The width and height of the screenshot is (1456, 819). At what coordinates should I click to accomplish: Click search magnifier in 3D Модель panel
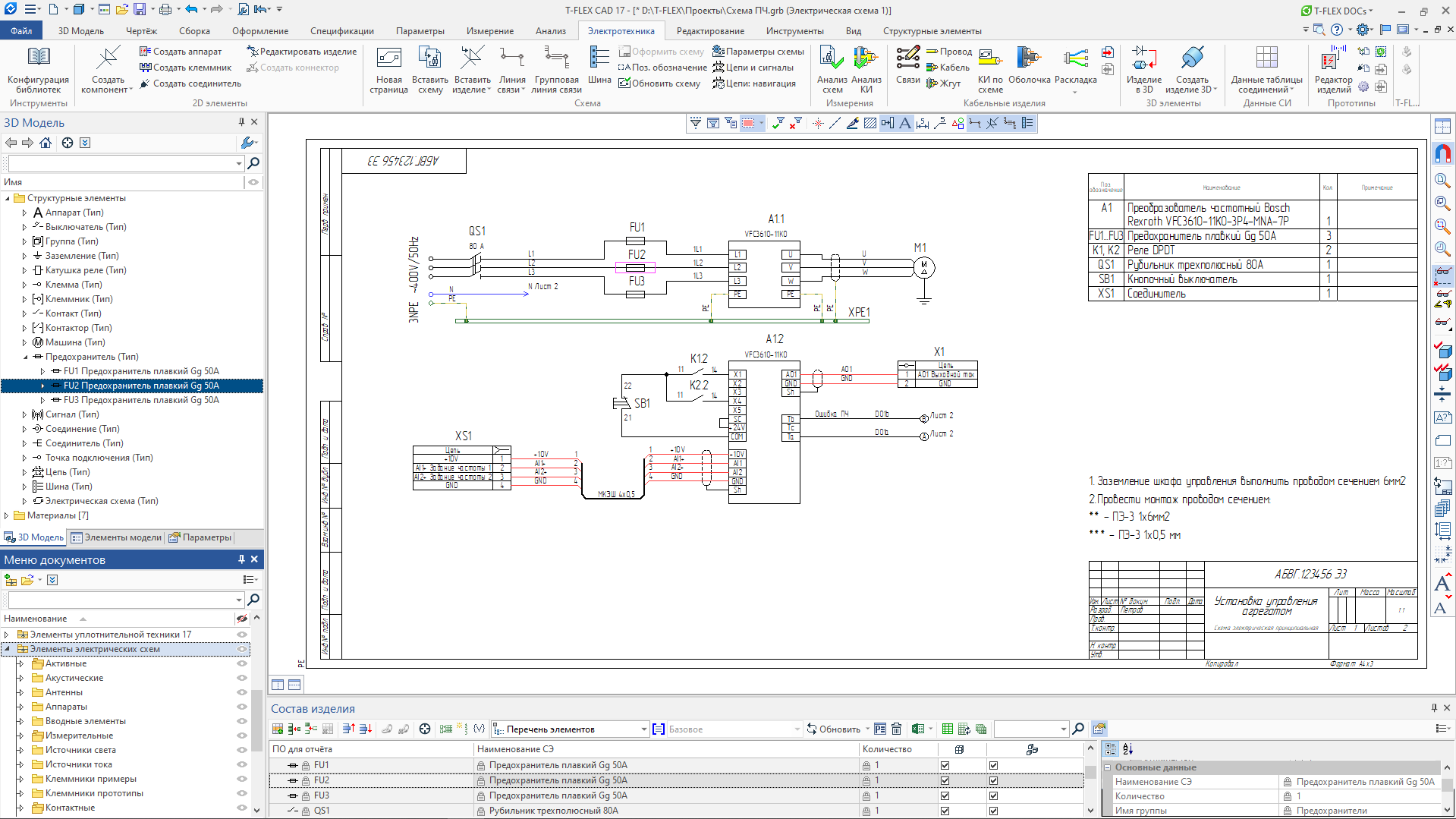click(x=253, y=162)
